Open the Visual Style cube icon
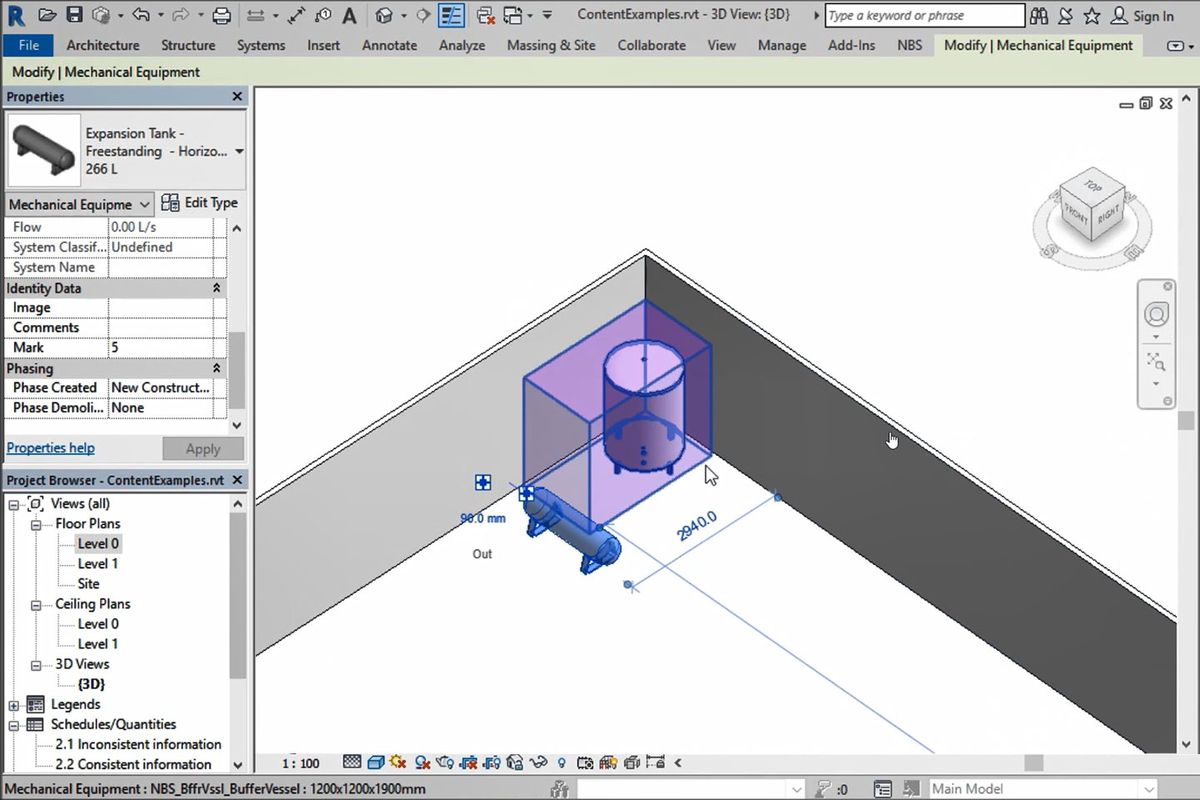This screenshot has width=1200, height=800. 374,762
